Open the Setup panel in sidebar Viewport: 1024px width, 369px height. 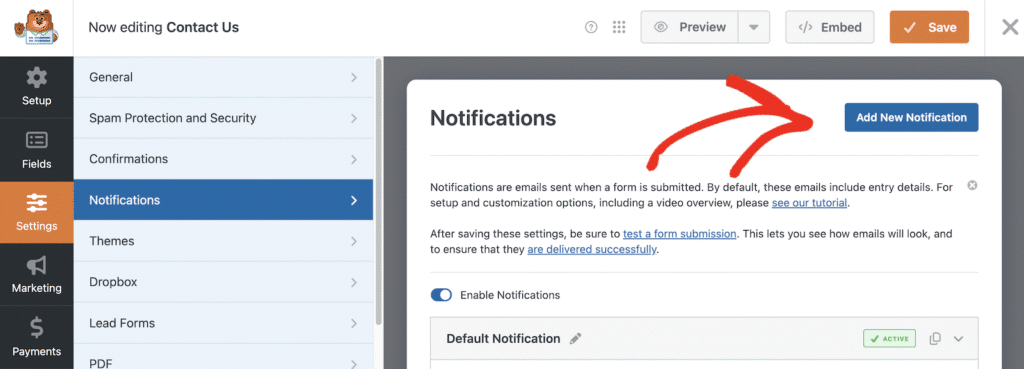(x=37, y=87)
